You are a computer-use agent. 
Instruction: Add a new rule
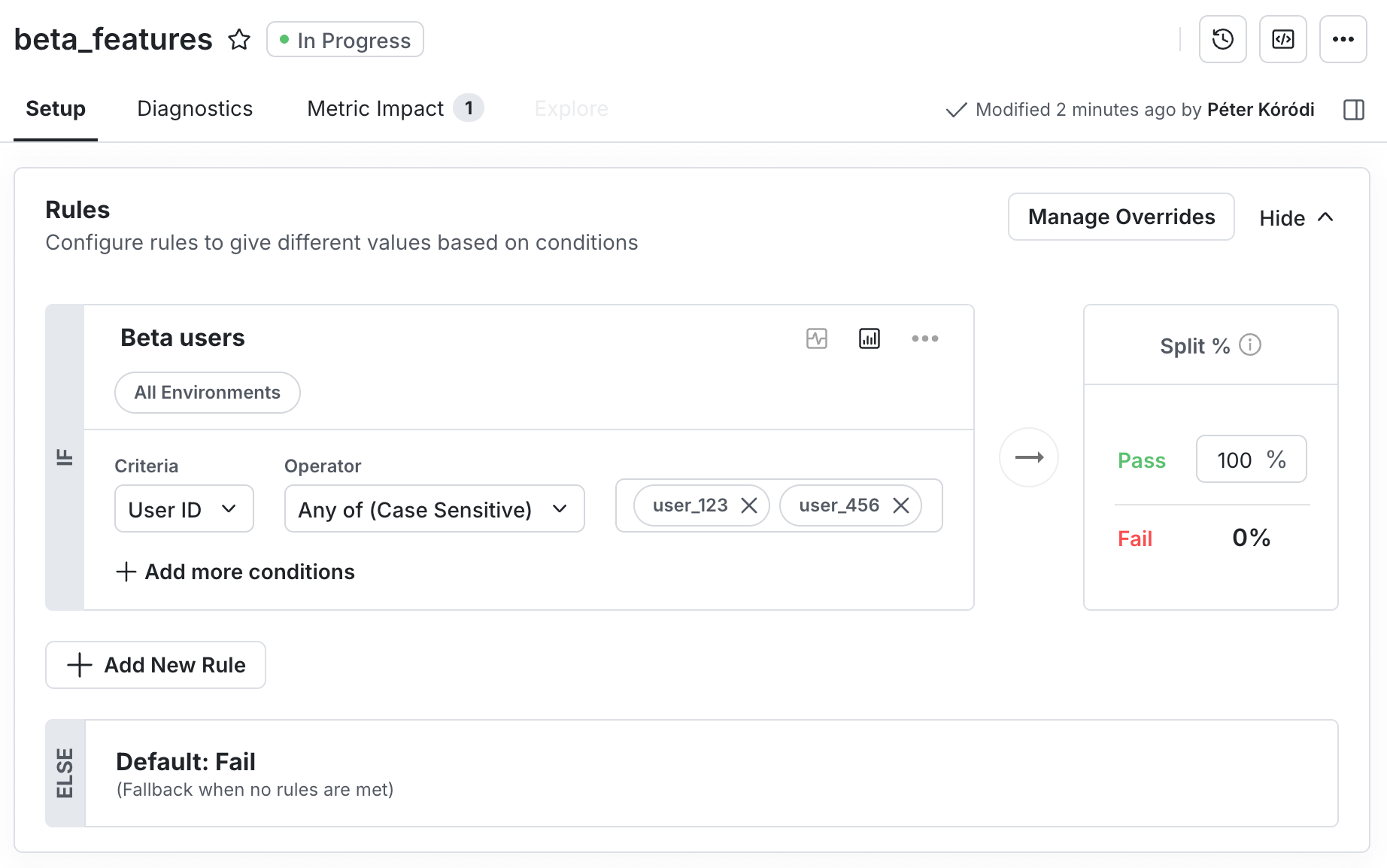(155, 665)
